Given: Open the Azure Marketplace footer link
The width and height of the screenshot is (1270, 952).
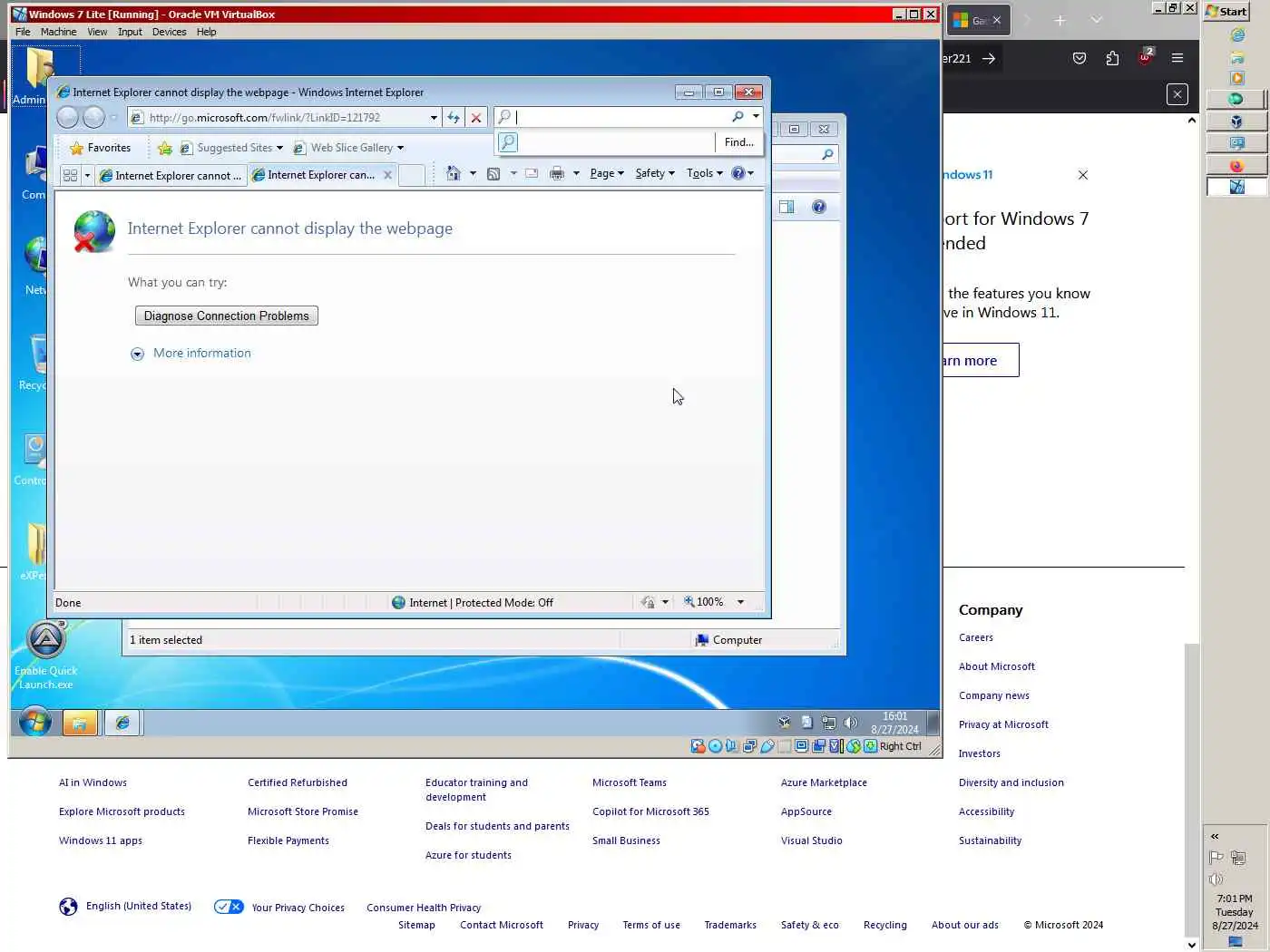Looking at the screenshot, I should (824, 782).
